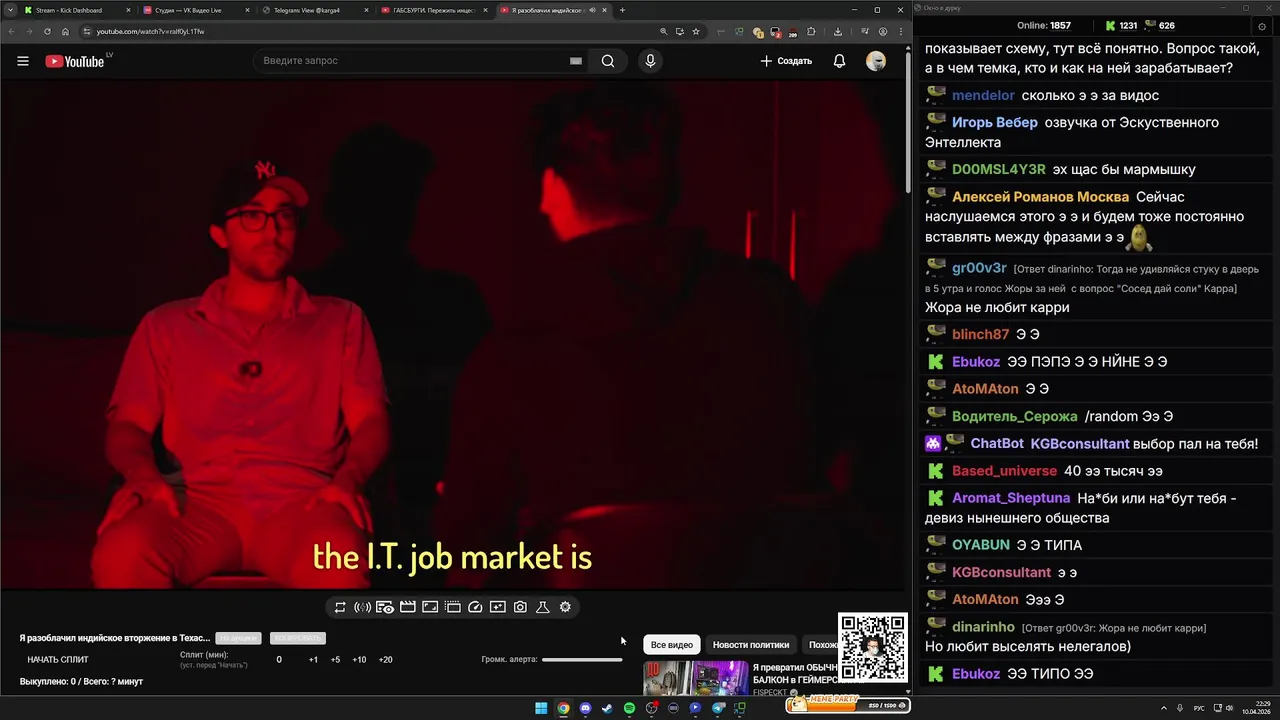1280x720 pixels.
Task: Open YouTube notifications bell
Action: click(x=839, y=61)
